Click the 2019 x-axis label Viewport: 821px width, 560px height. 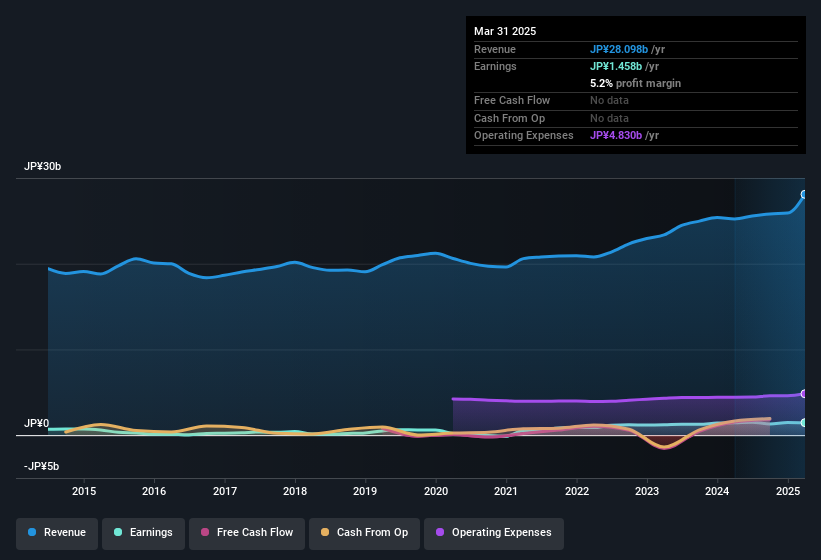pyautogui.click(x=365, y=491)
